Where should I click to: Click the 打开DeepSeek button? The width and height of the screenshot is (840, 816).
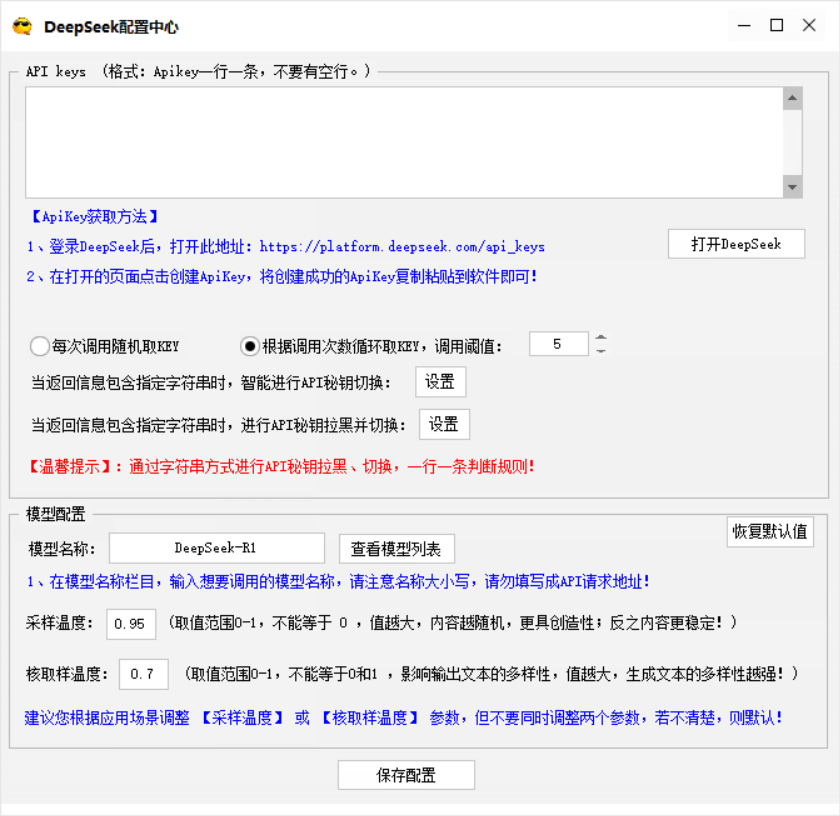[736, 244]
